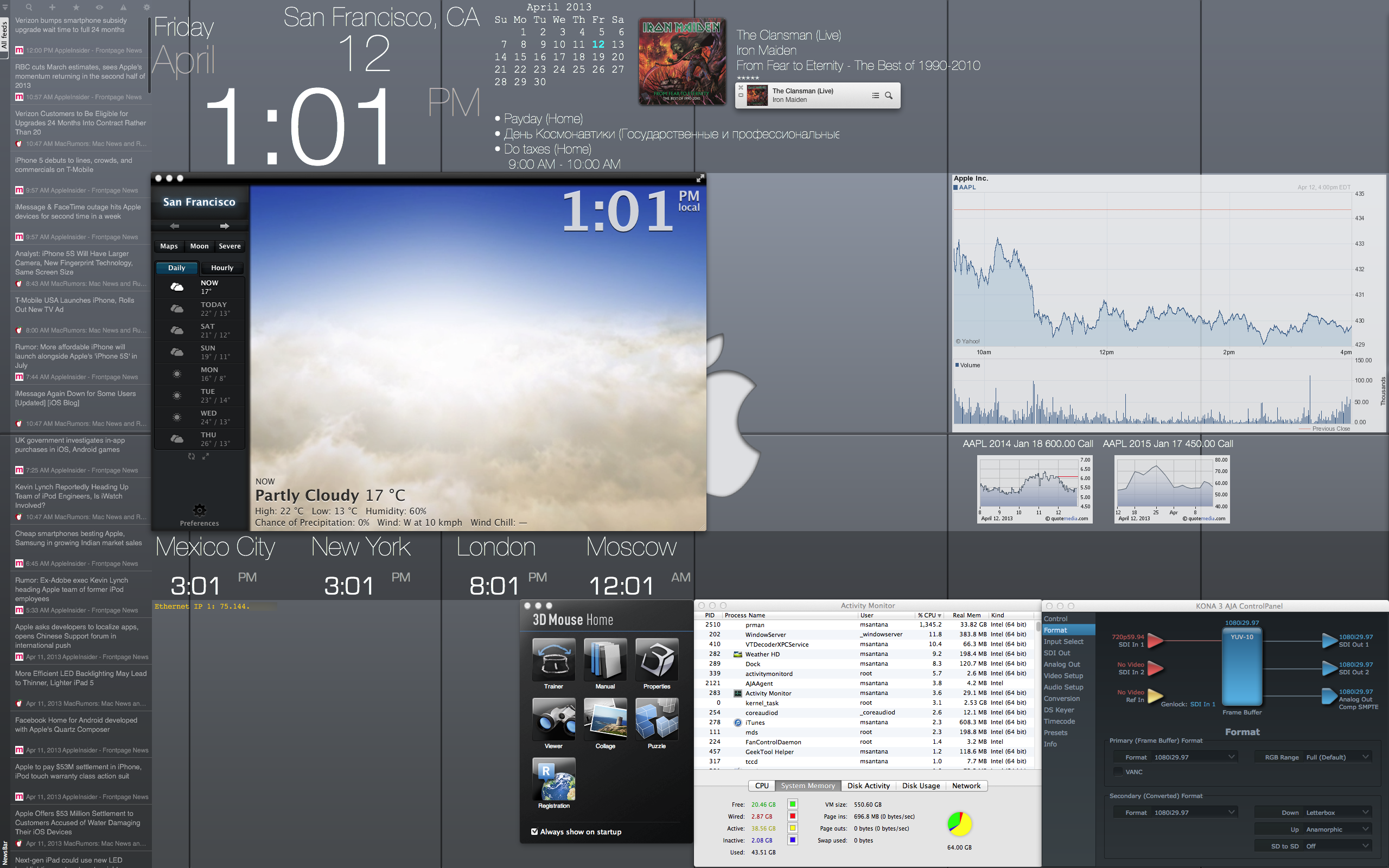This screenshot has height=868, width=1389.
Task: Click the eye icon in the NewsBar toolbar
Action: (99, 8)
